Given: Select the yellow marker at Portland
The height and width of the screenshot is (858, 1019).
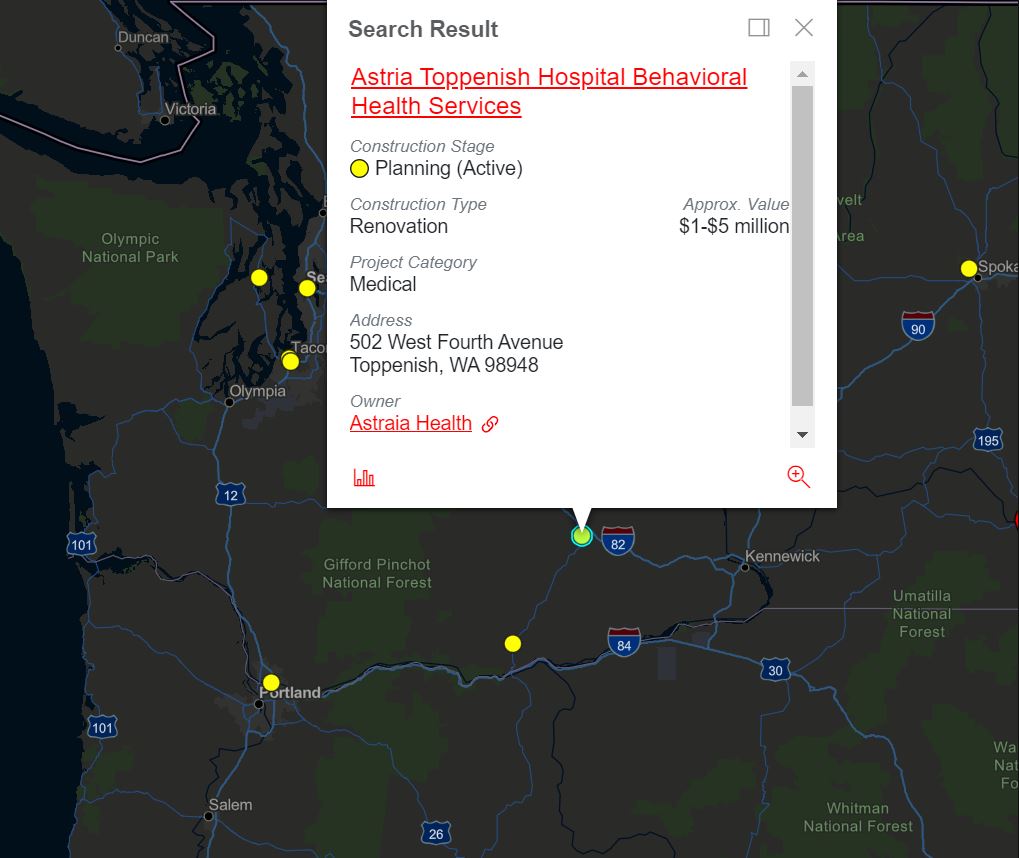Looking at the screenshot, I should pos(271,682).
